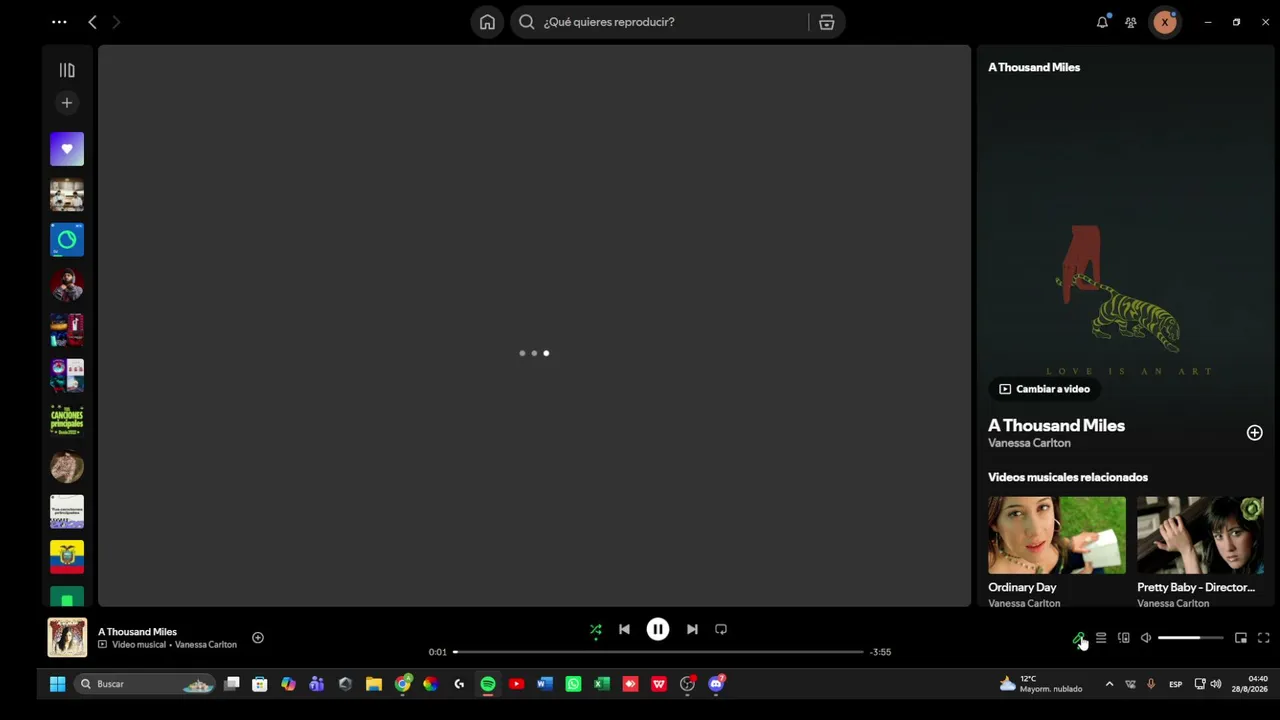The height and width of the screenshot is (720, 1280).
Task: Open WhatsApp from taskbar
Action: (573, 684)
